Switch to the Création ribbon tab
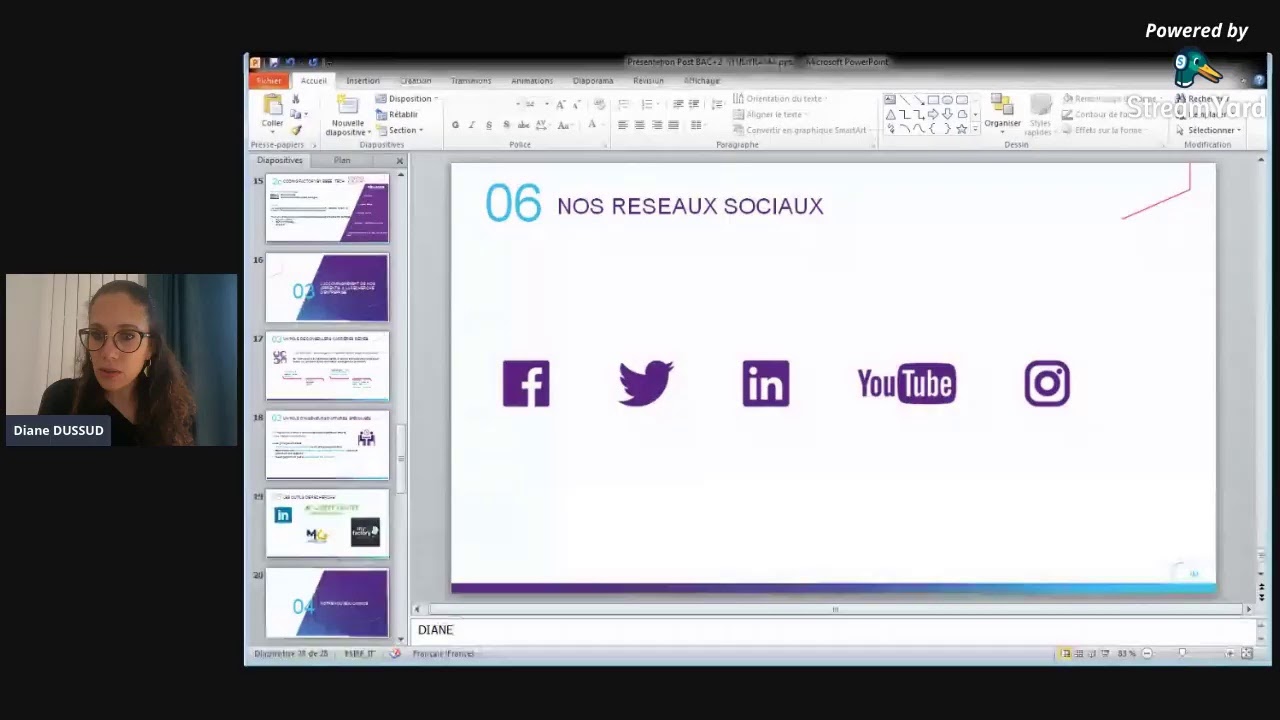This screenshot has width=1280, height=720. pyautogui.click(x=416, y=81)
